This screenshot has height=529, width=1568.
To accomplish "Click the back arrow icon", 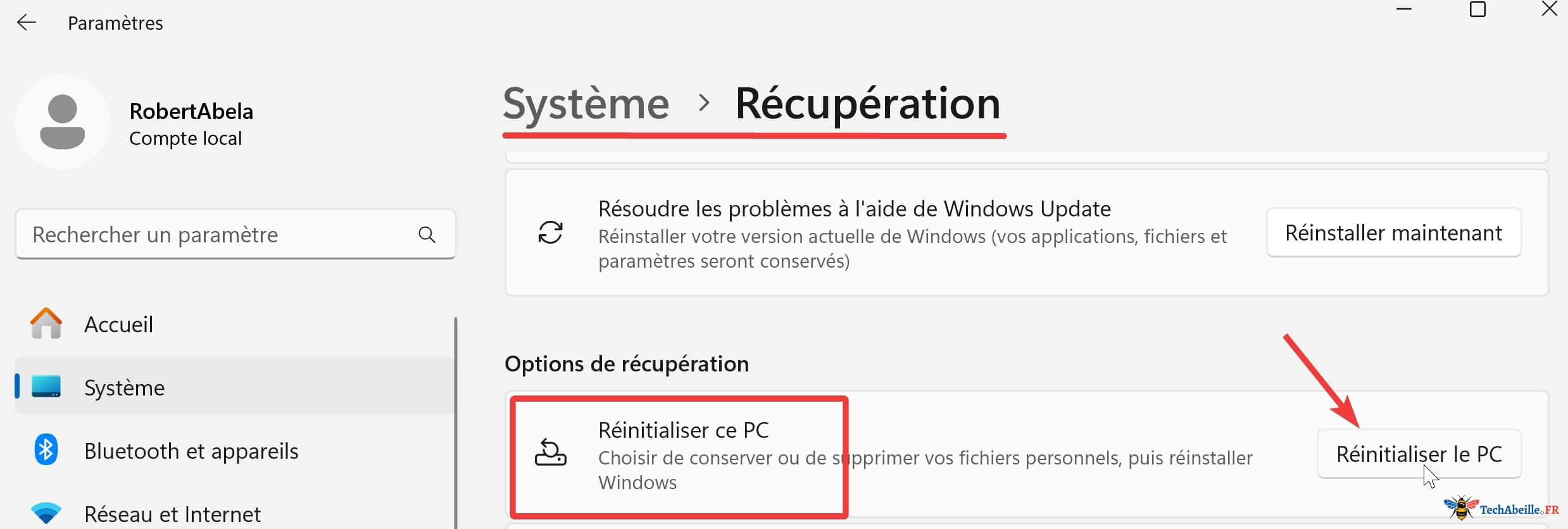I will click(x=26, y=23).
